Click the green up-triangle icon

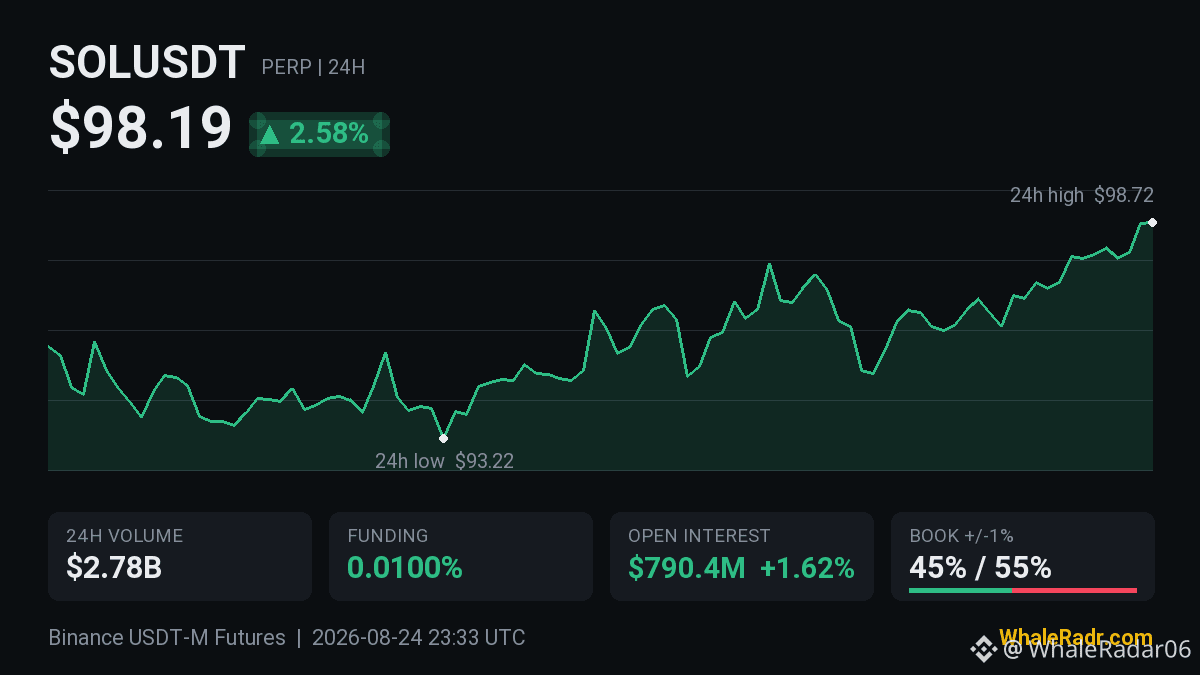point(269,135)
